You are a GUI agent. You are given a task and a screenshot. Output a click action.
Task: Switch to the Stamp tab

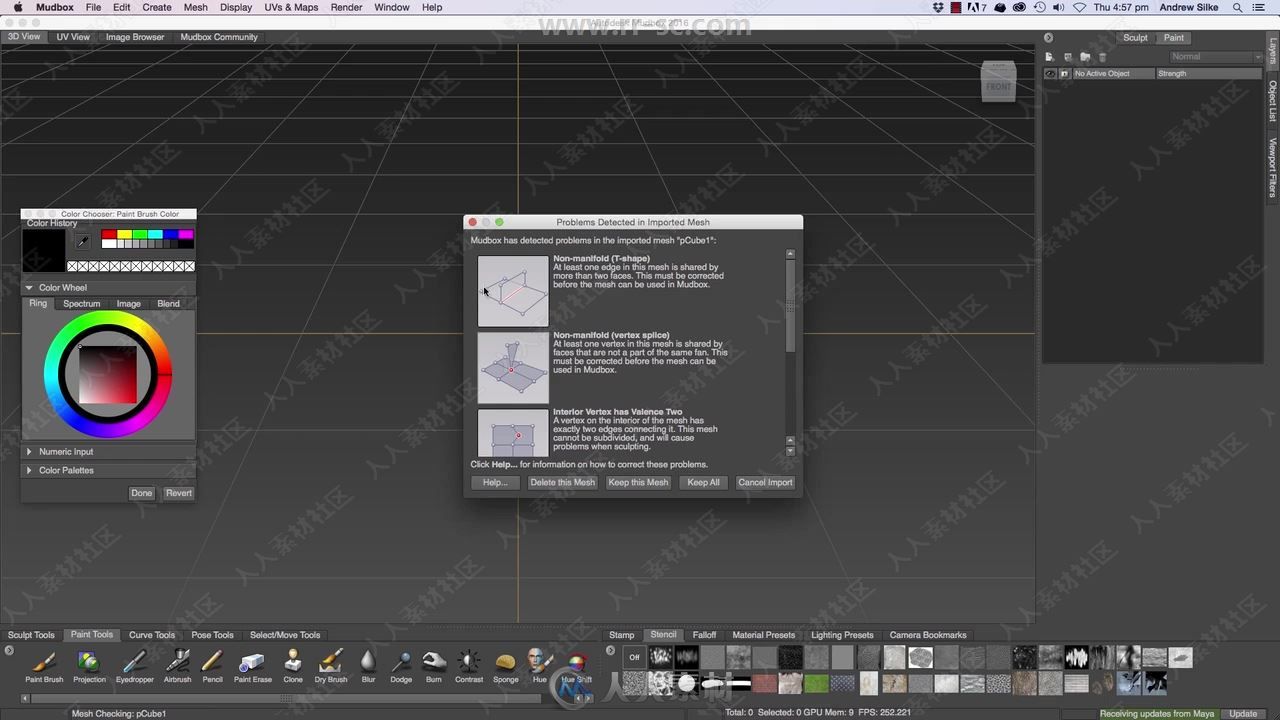tap(622, 635)
